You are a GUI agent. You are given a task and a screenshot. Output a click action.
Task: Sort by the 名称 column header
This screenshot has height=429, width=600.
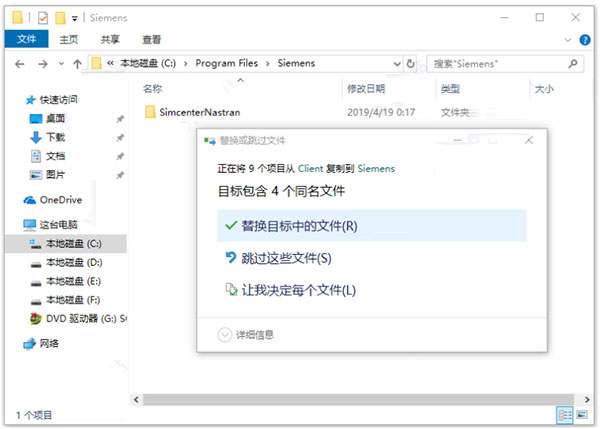tap(153, 89)
